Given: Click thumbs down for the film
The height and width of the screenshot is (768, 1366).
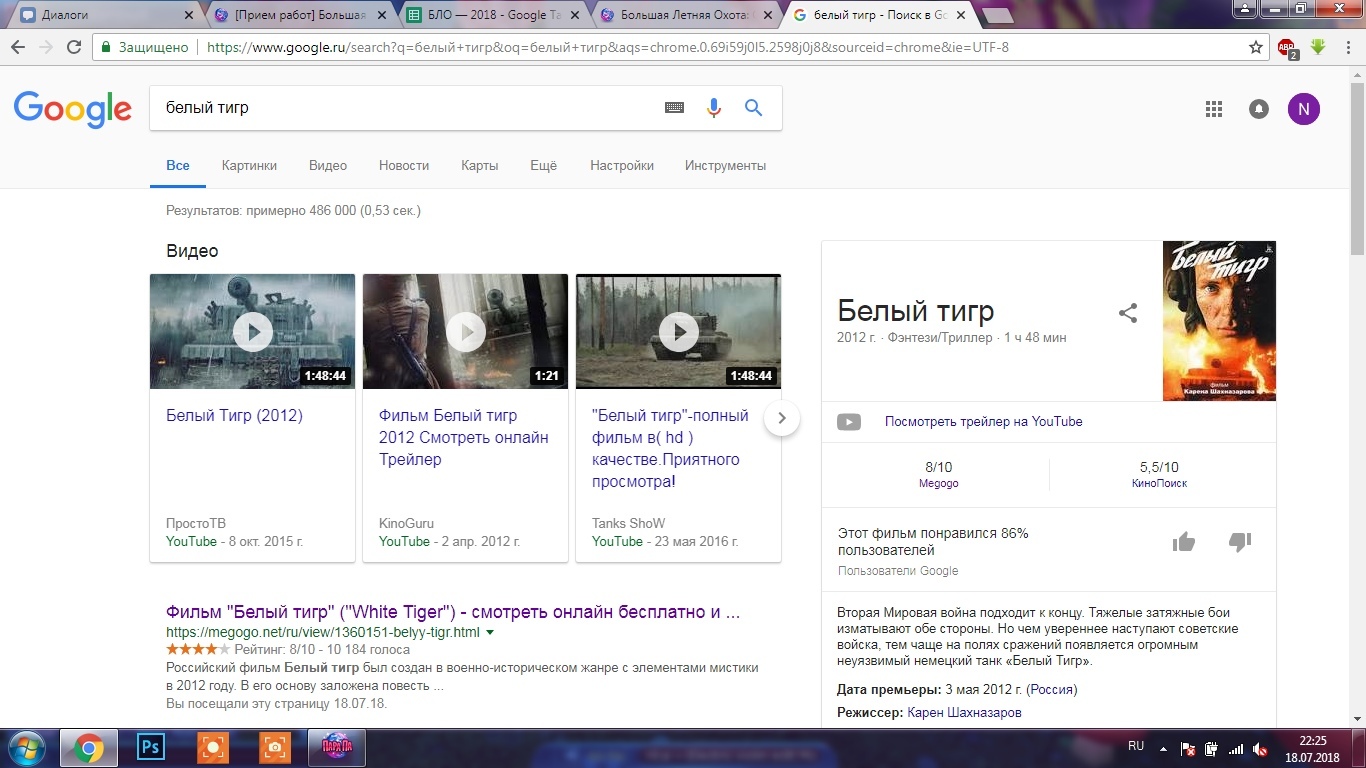Looking at the screenshot, I should 1240,542.
